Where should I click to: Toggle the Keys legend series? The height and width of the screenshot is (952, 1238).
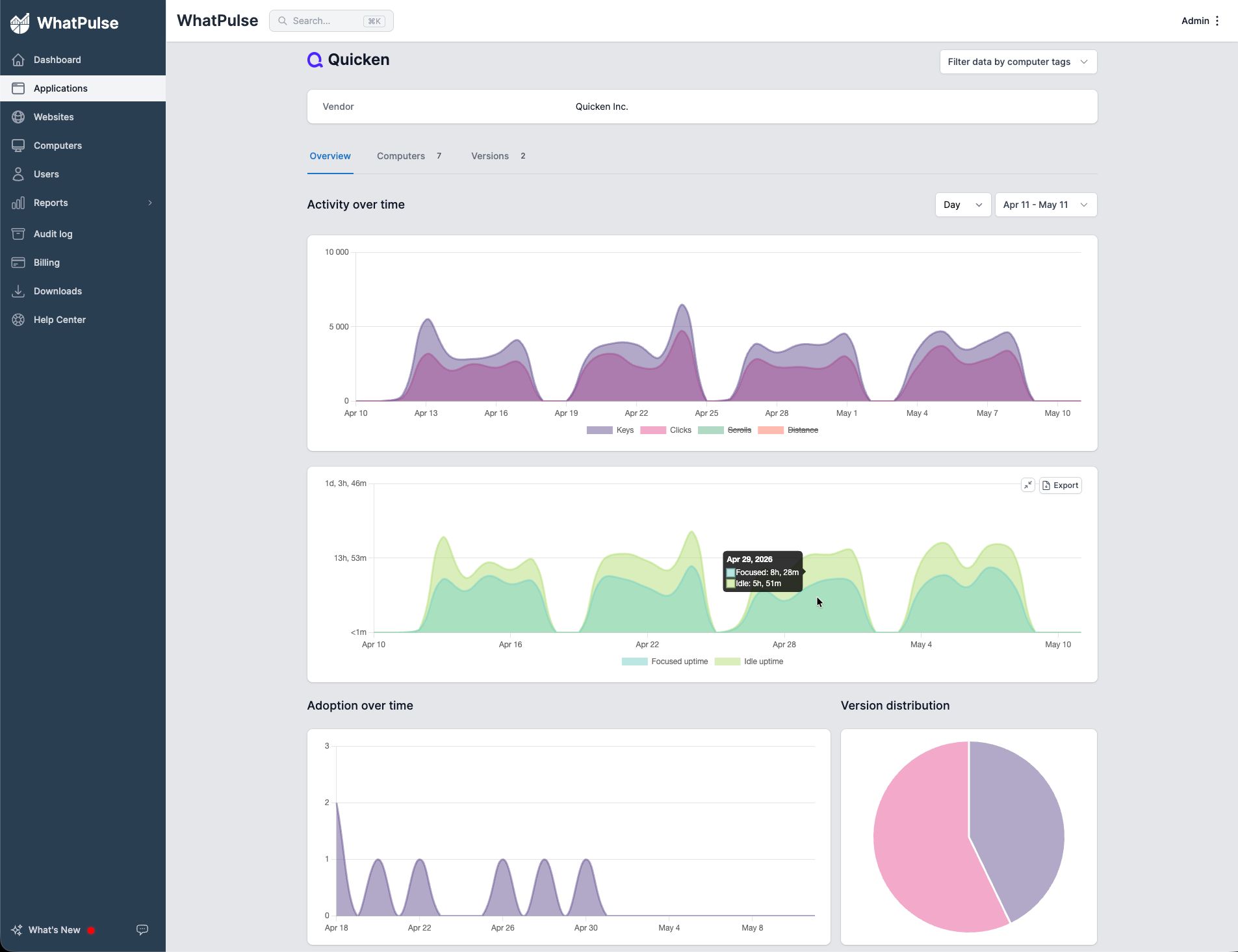click(610, 430)
